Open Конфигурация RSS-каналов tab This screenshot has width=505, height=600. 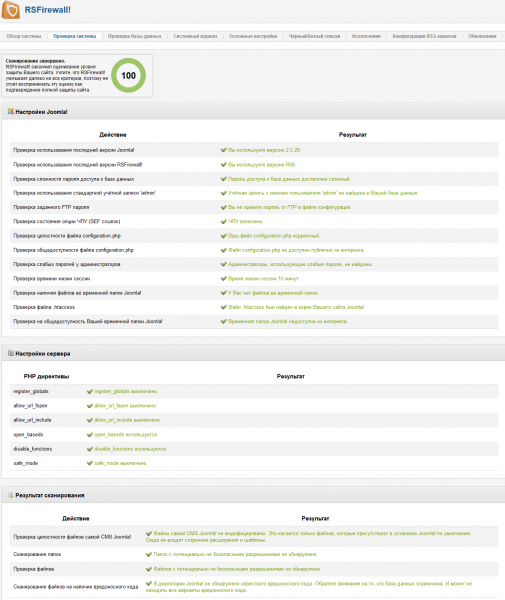pos(424,36)
